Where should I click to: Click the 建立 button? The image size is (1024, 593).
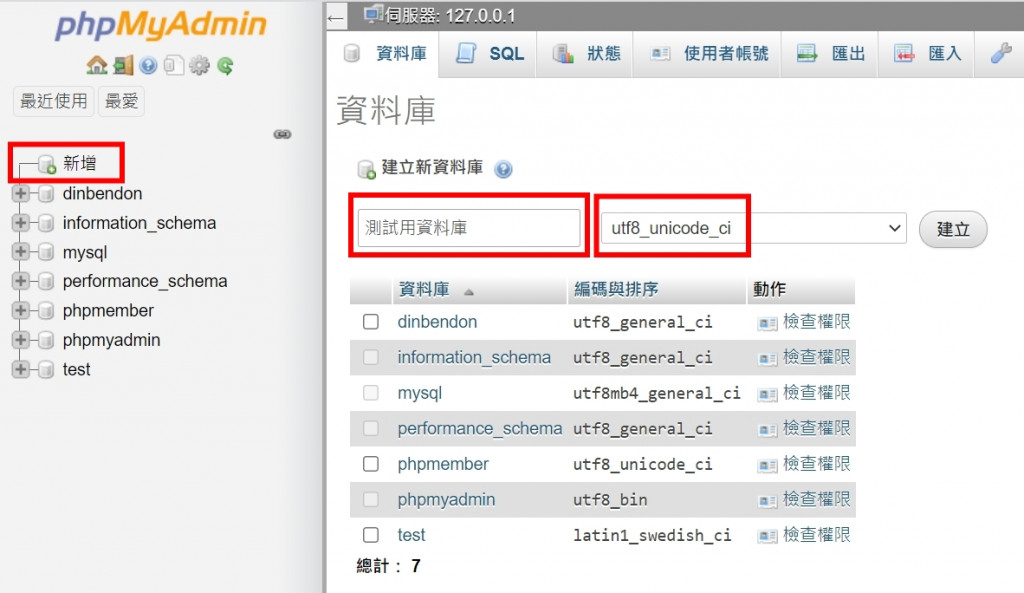tap(953, 229)
